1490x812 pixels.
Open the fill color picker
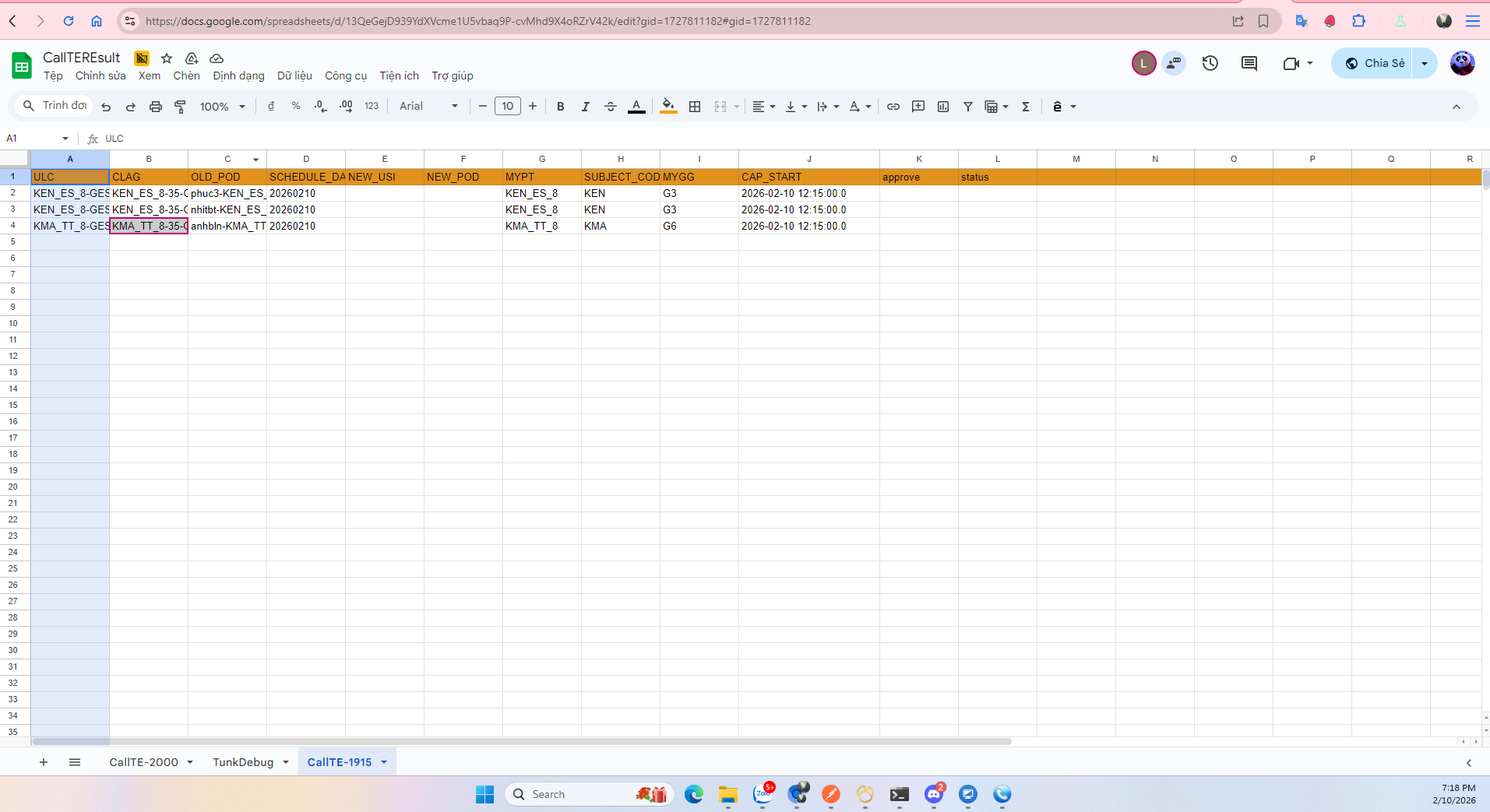[x=668, y=107]
